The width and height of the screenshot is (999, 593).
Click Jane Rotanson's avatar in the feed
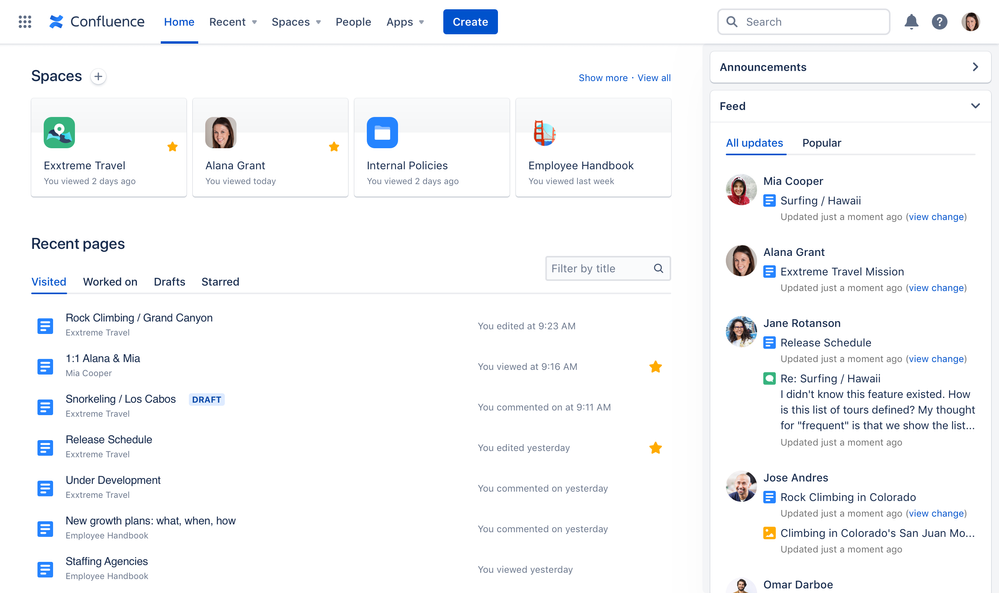741,332
